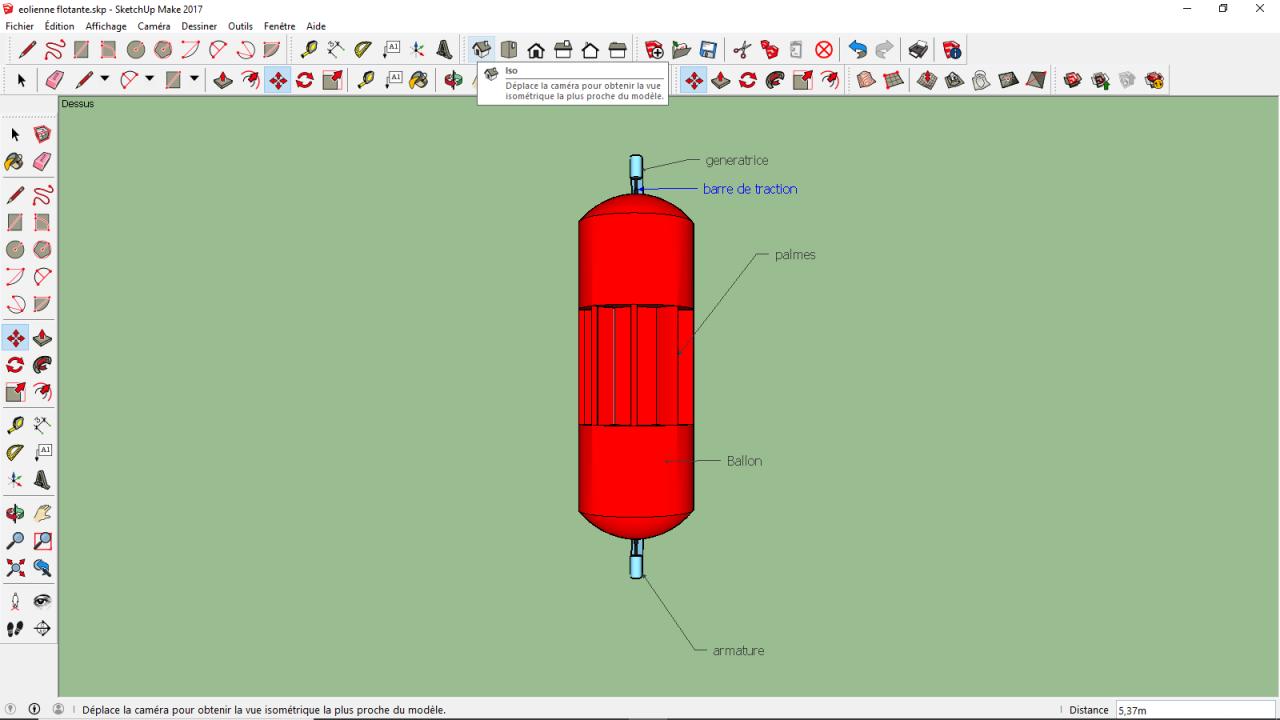
Task: Create a new model with the New icon
Action: pyautogui.click(x=655, y=50)
